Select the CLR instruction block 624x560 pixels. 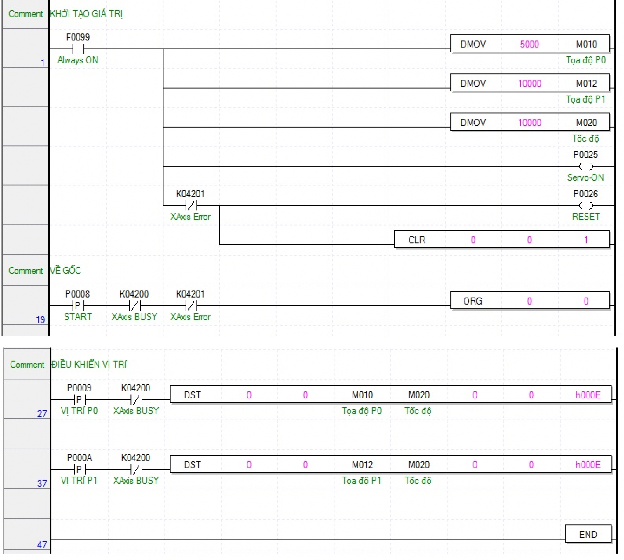[417, 241]
